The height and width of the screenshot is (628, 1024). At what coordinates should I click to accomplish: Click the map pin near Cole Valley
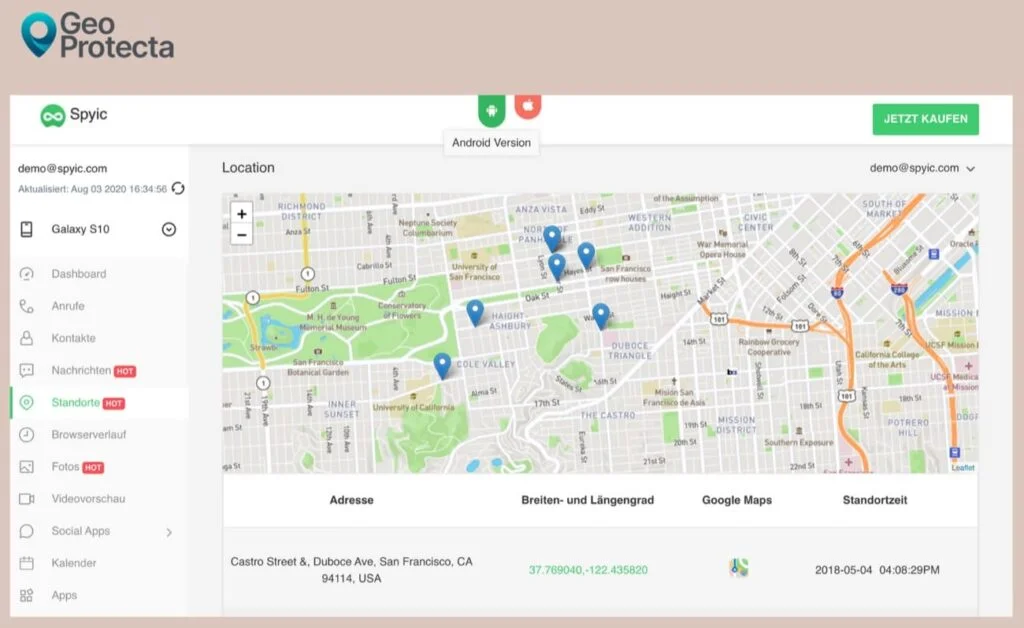click(x=442, y=366)
